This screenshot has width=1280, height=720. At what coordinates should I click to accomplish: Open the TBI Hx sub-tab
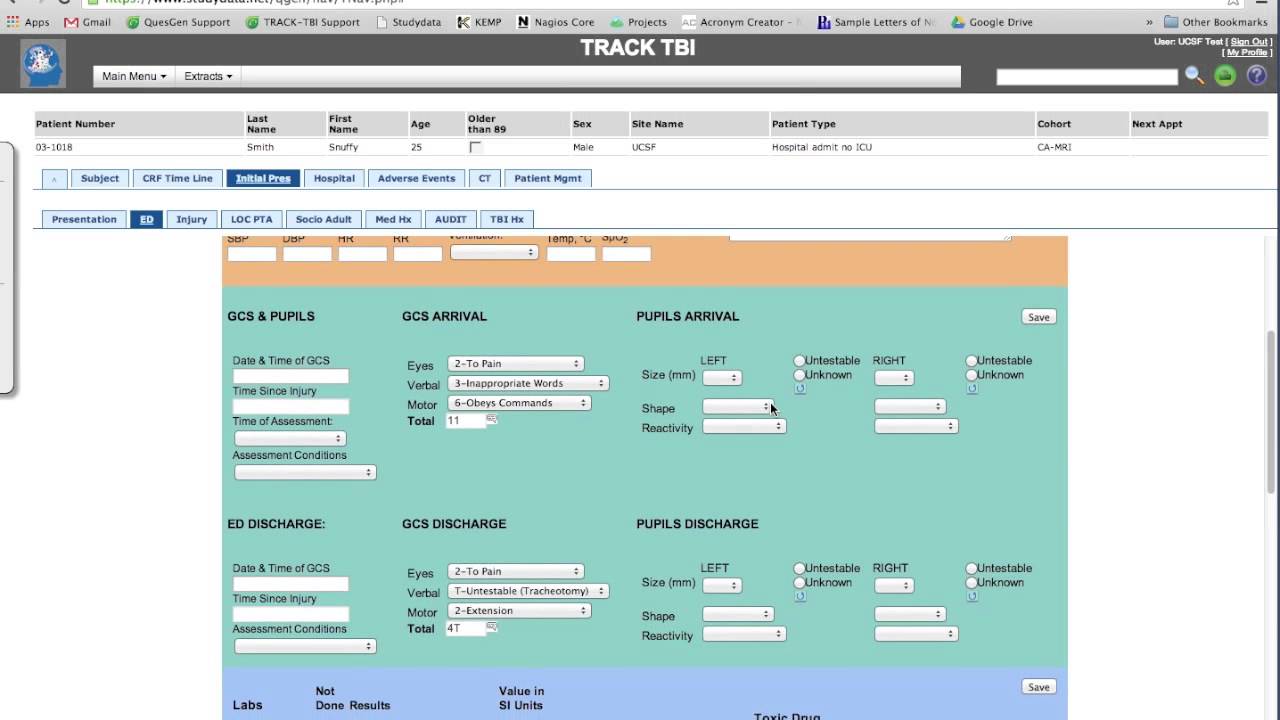point(507,219)
